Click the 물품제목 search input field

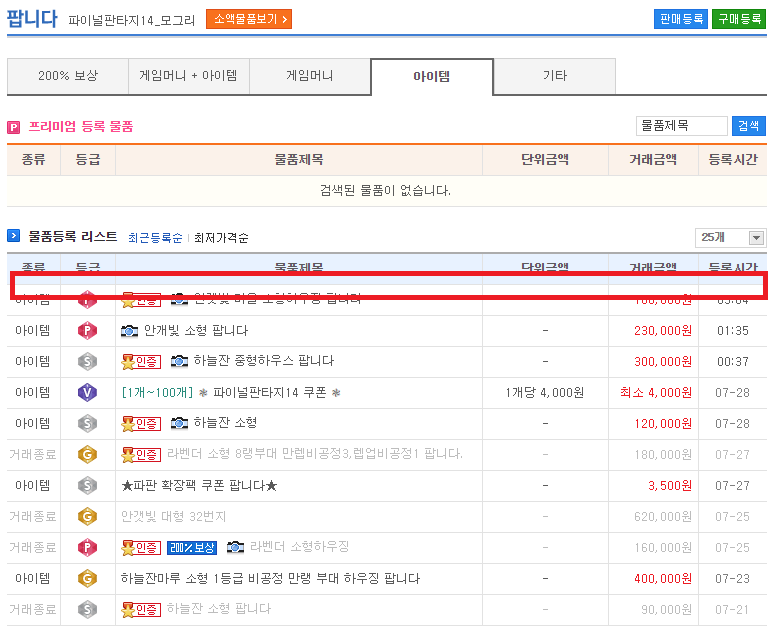coord(681,125)
